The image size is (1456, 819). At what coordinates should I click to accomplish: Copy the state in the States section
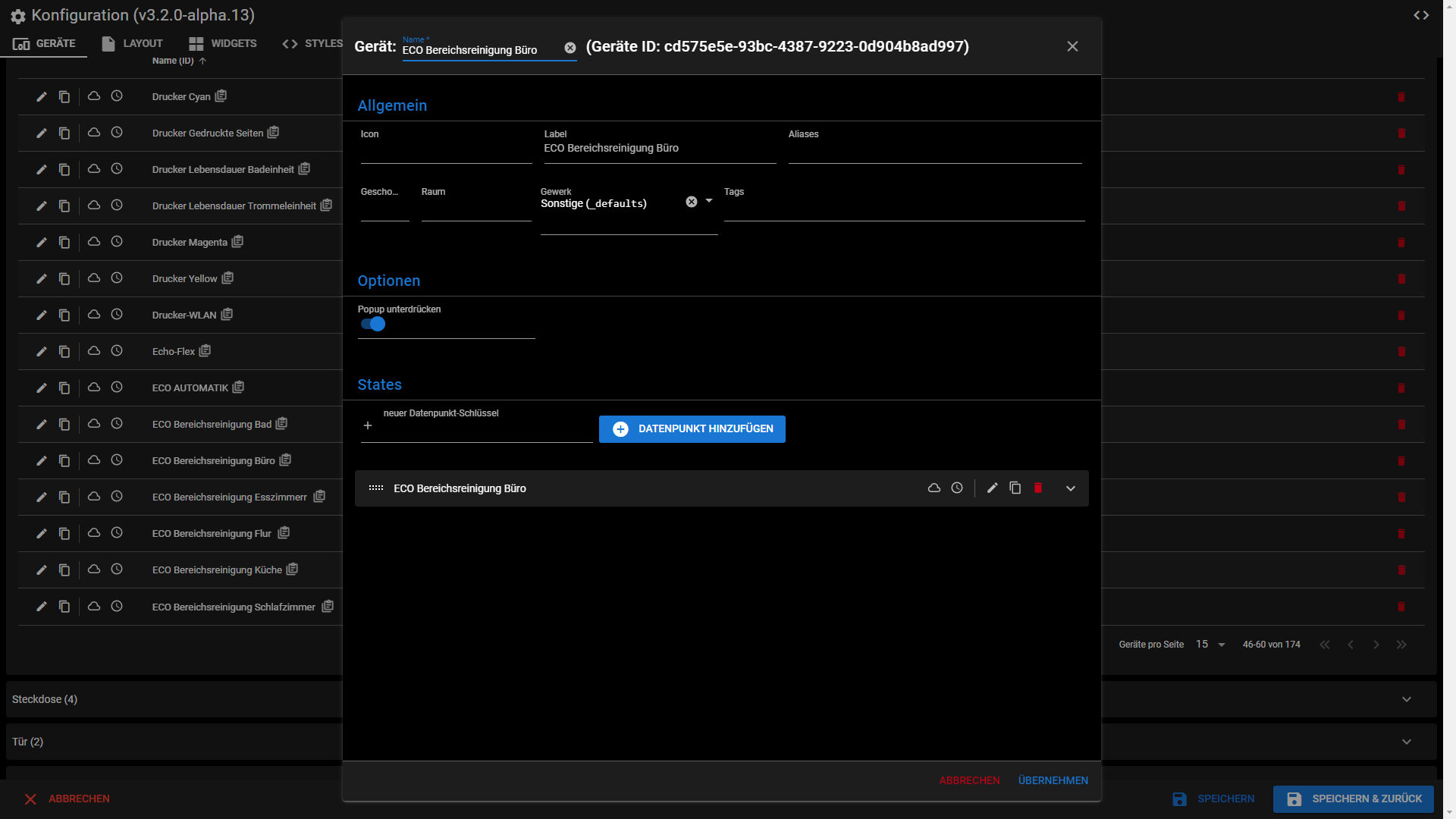[x=1015, y=488]
